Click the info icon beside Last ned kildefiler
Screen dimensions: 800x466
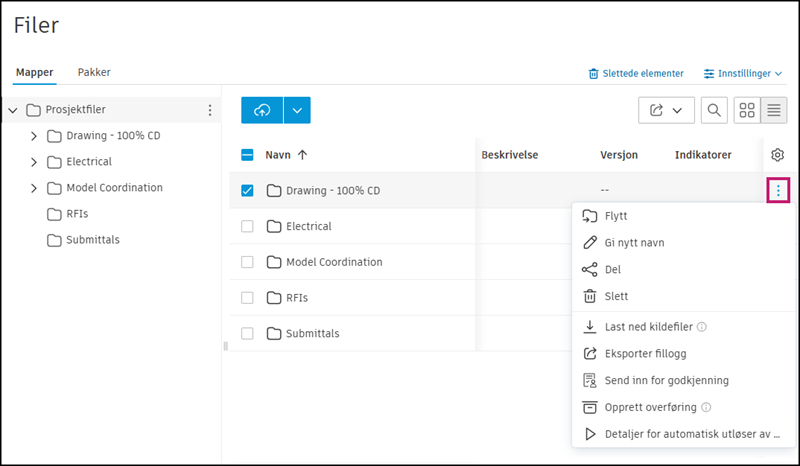702,326
